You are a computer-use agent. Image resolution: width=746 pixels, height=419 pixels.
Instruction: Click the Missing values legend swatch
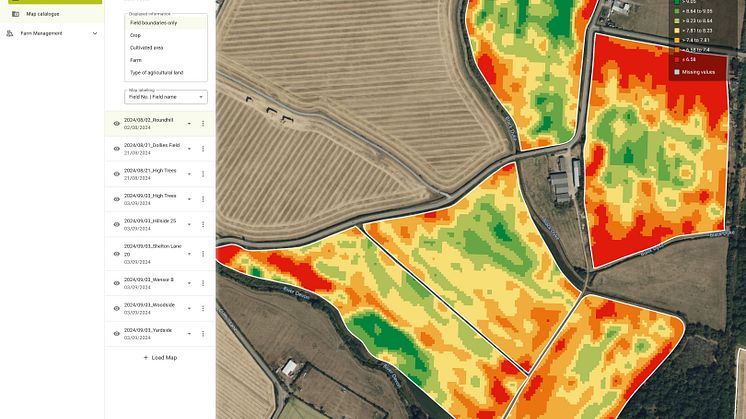pos(676,72)
